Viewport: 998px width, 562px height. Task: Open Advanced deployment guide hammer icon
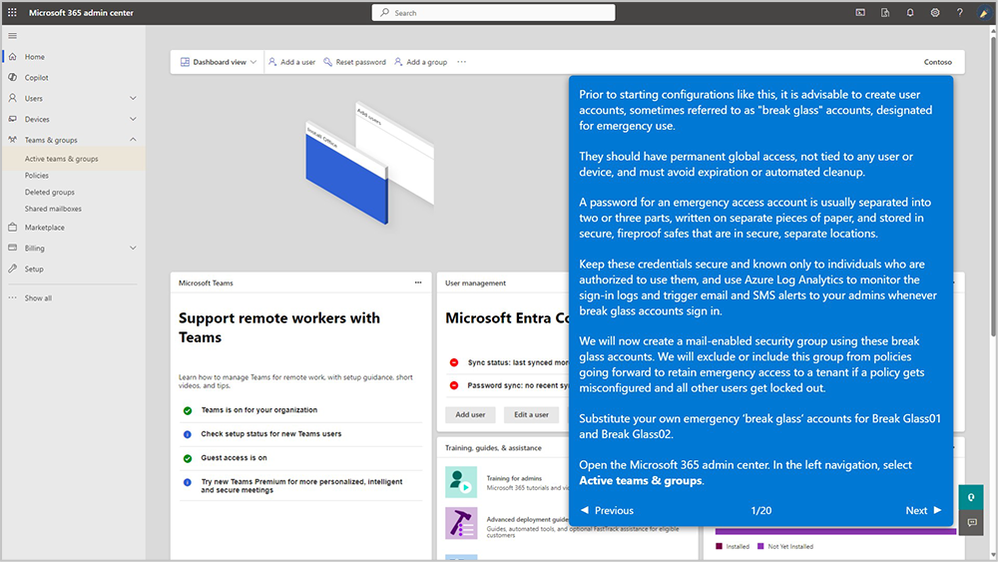click(x=461, y=523)
